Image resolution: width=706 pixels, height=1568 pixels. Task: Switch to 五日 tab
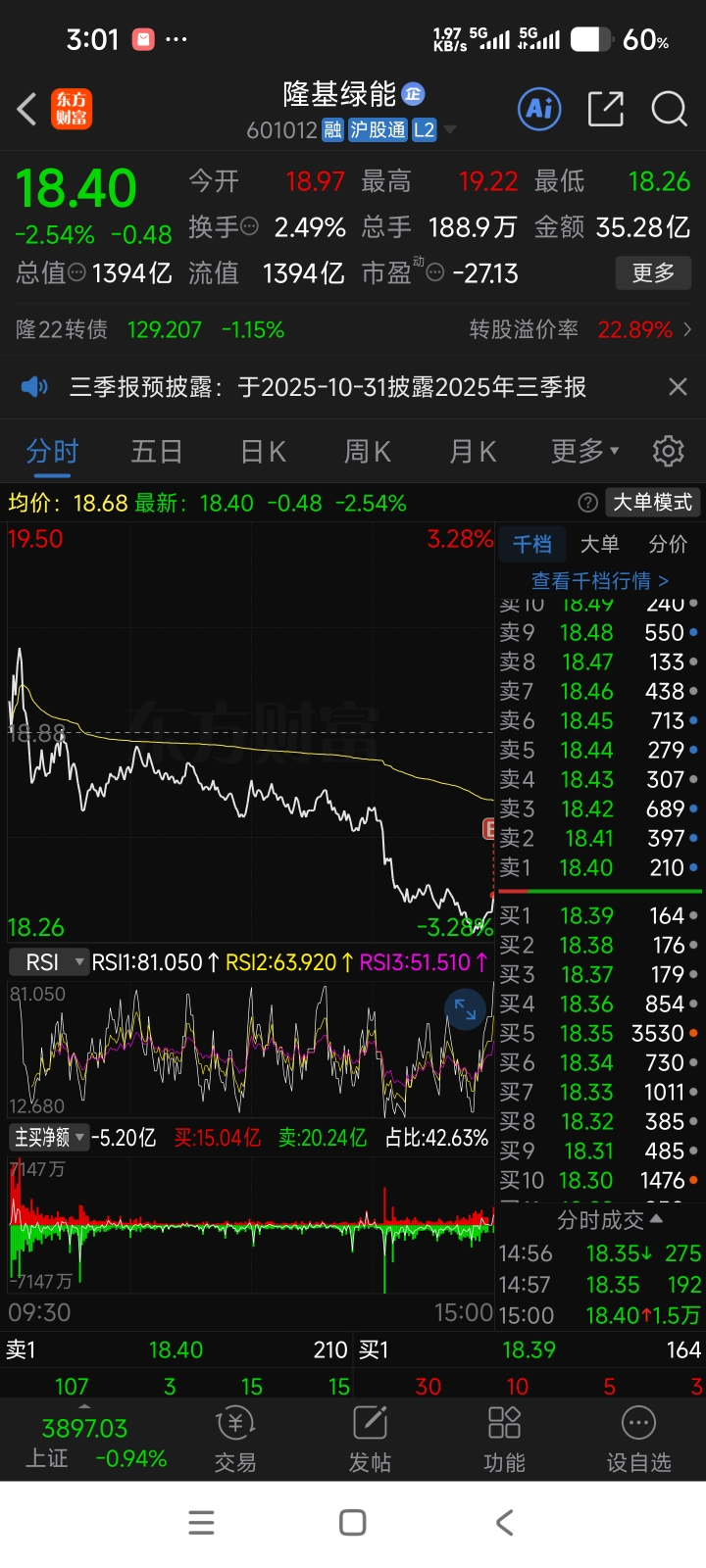(157, 452)
